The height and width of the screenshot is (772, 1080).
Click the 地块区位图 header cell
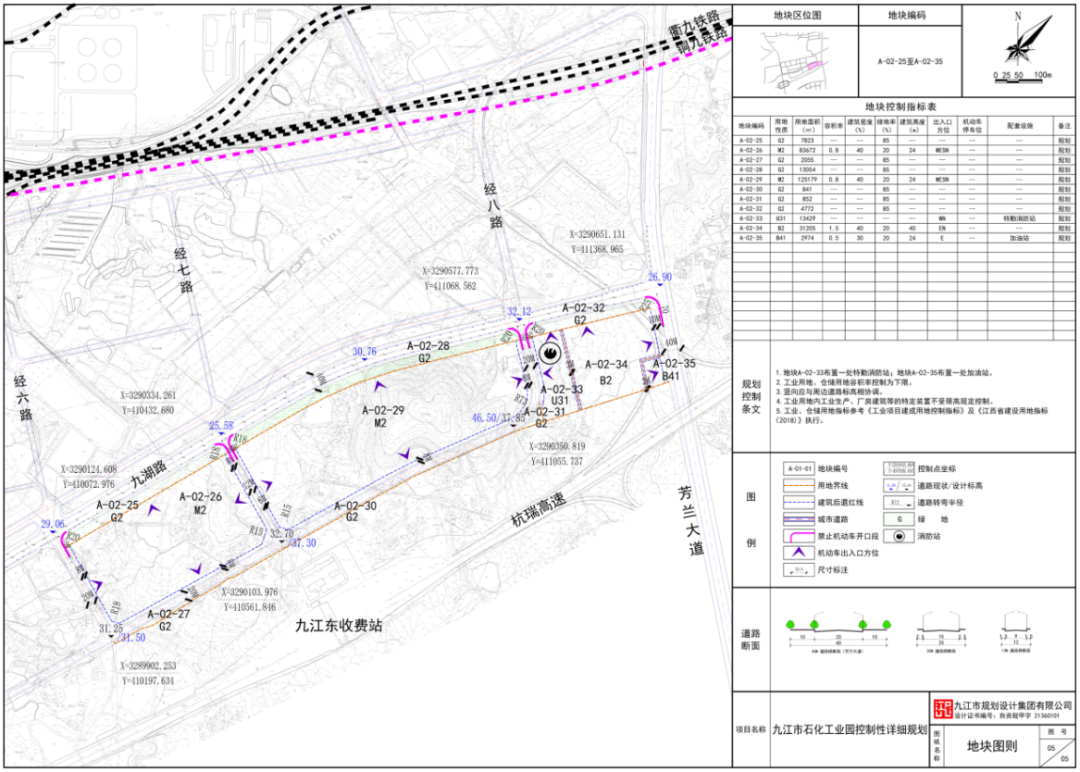(797, 15)
